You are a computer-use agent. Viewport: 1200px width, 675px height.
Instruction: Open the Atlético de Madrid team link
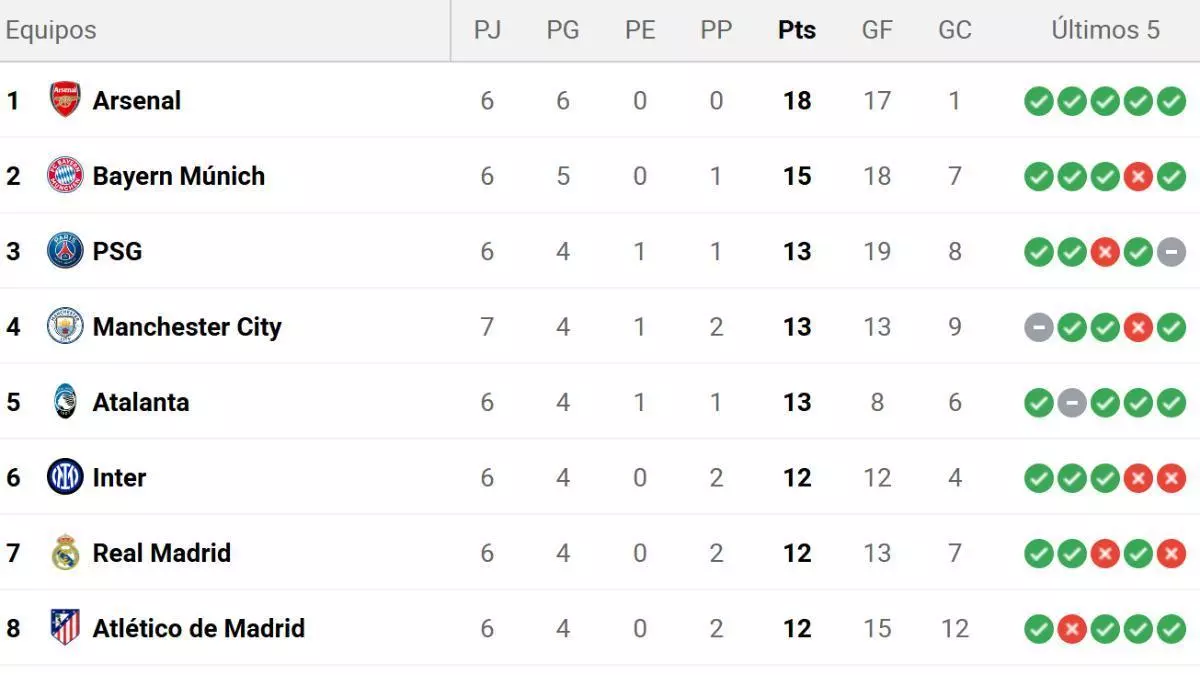(198, 628)
